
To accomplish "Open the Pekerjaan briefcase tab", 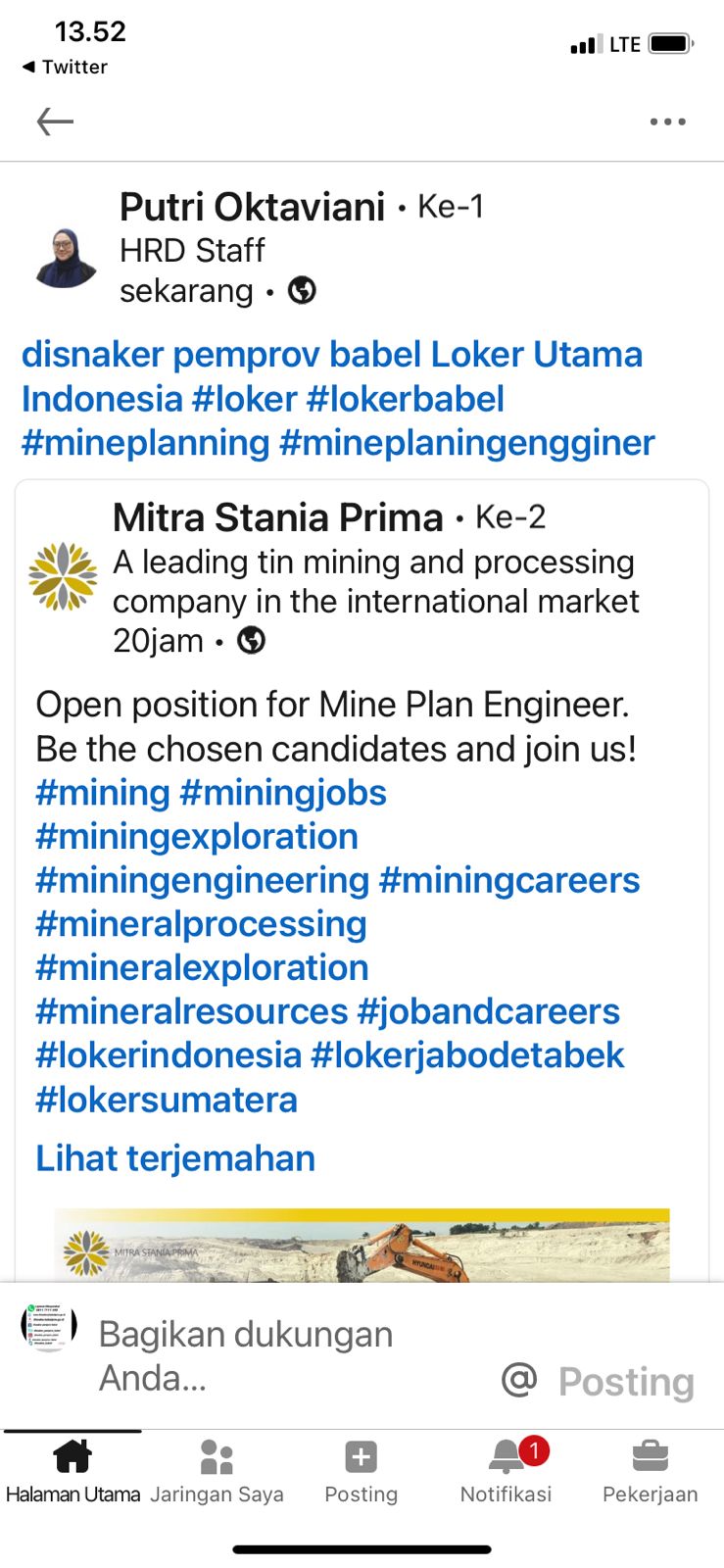I will point(650,1470).
